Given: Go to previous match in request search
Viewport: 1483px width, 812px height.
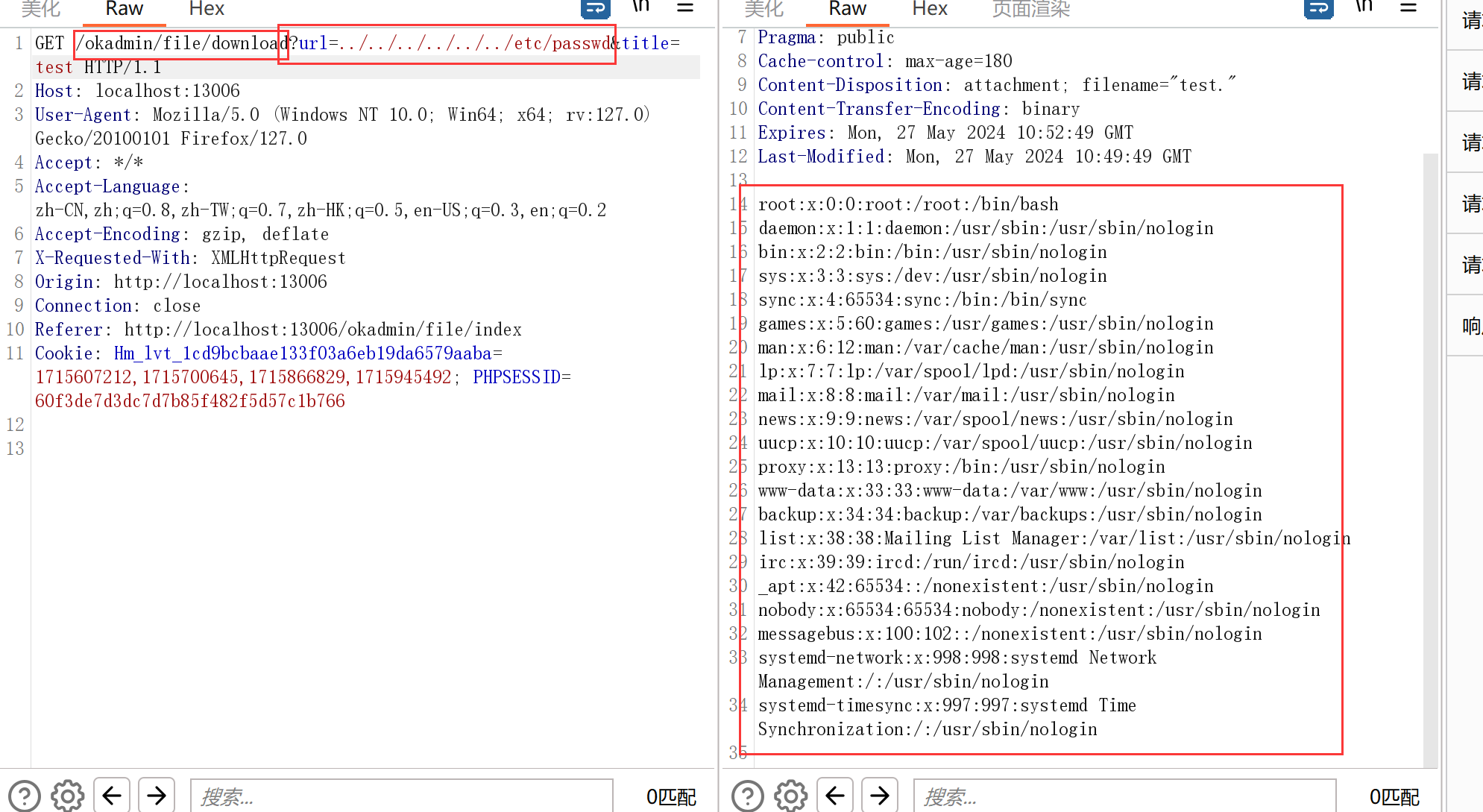Looking at the screenshot, I should 112,796.
